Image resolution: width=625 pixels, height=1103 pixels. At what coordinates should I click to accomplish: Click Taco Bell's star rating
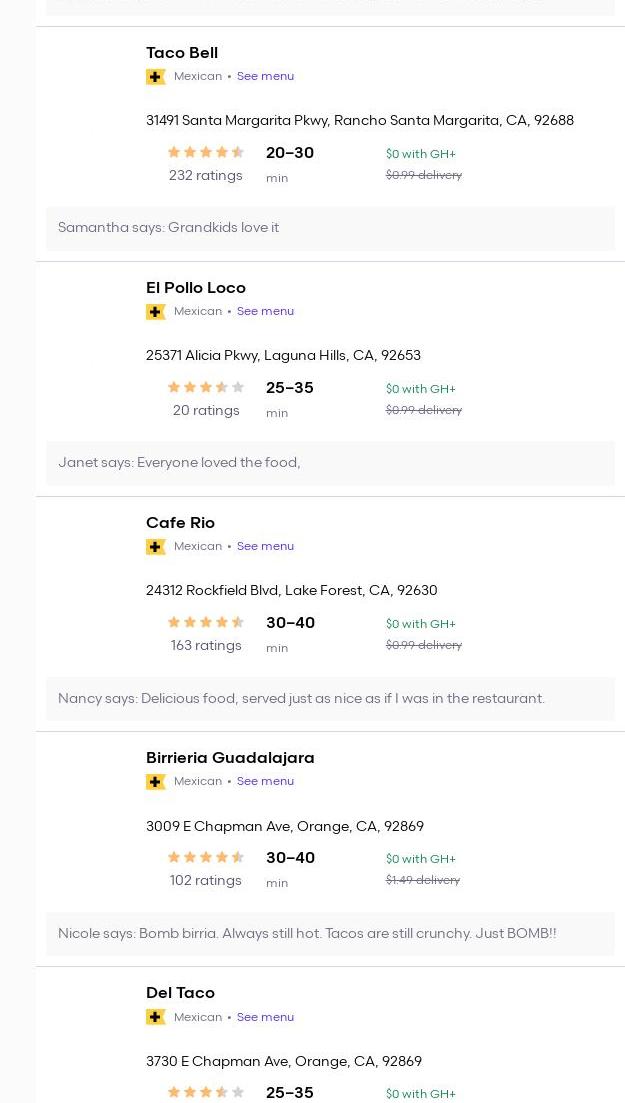tap(205, 153)
